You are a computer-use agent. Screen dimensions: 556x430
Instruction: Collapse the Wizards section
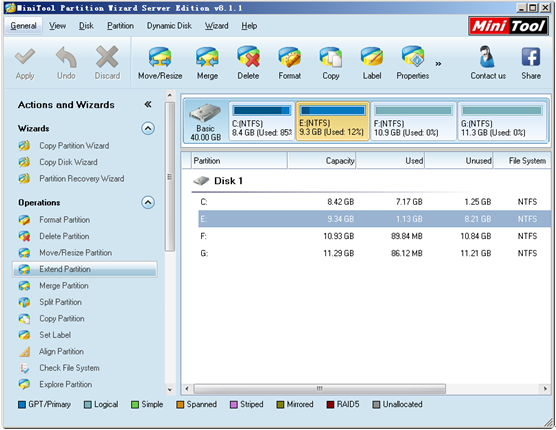[x=148, y=128]
